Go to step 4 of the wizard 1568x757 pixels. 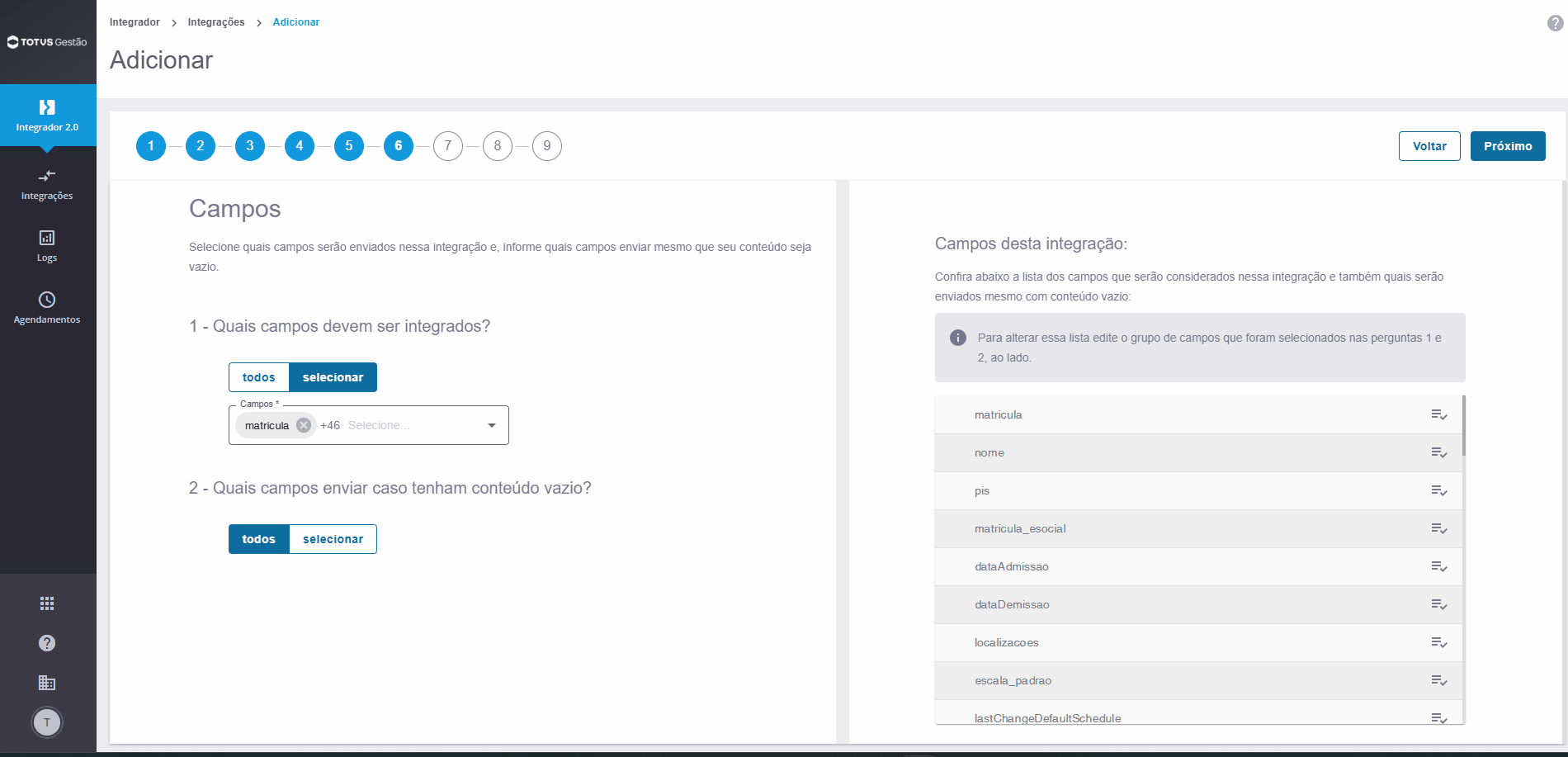pos(300,146)
